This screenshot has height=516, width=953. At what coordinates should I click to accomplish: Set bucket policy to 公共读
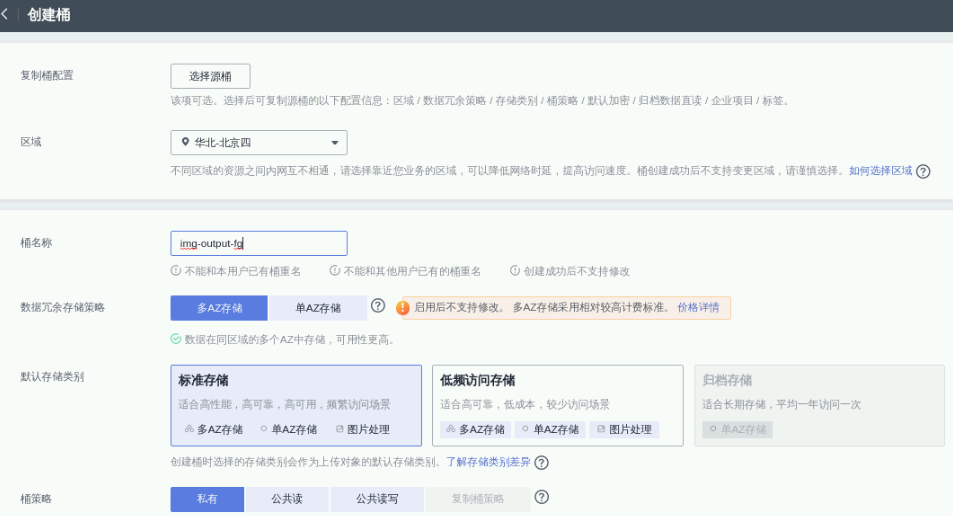pyautogui.click(x=287, y=499)
